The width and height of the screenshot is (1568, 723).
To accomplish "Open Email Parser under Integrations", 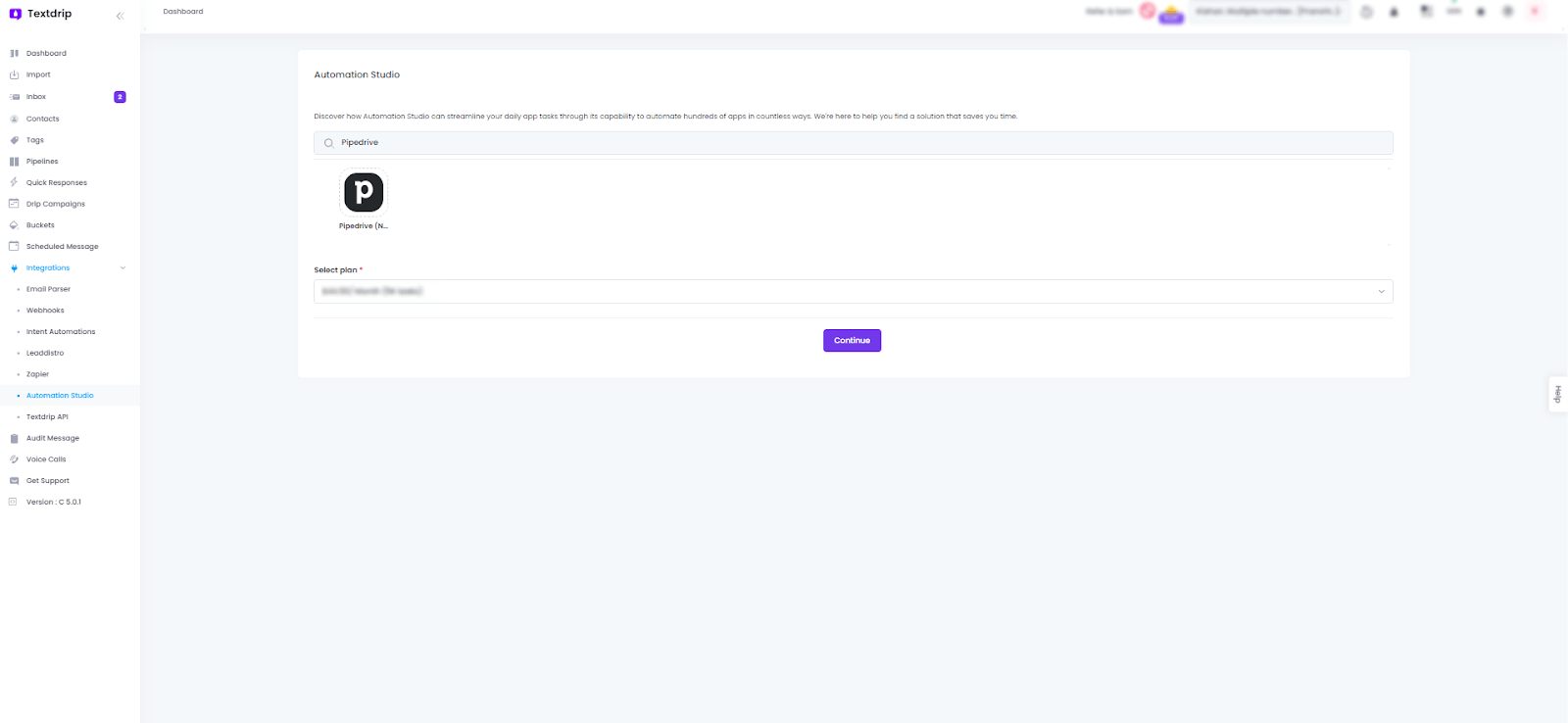I will pyautogui.click(x=48, y=289).
